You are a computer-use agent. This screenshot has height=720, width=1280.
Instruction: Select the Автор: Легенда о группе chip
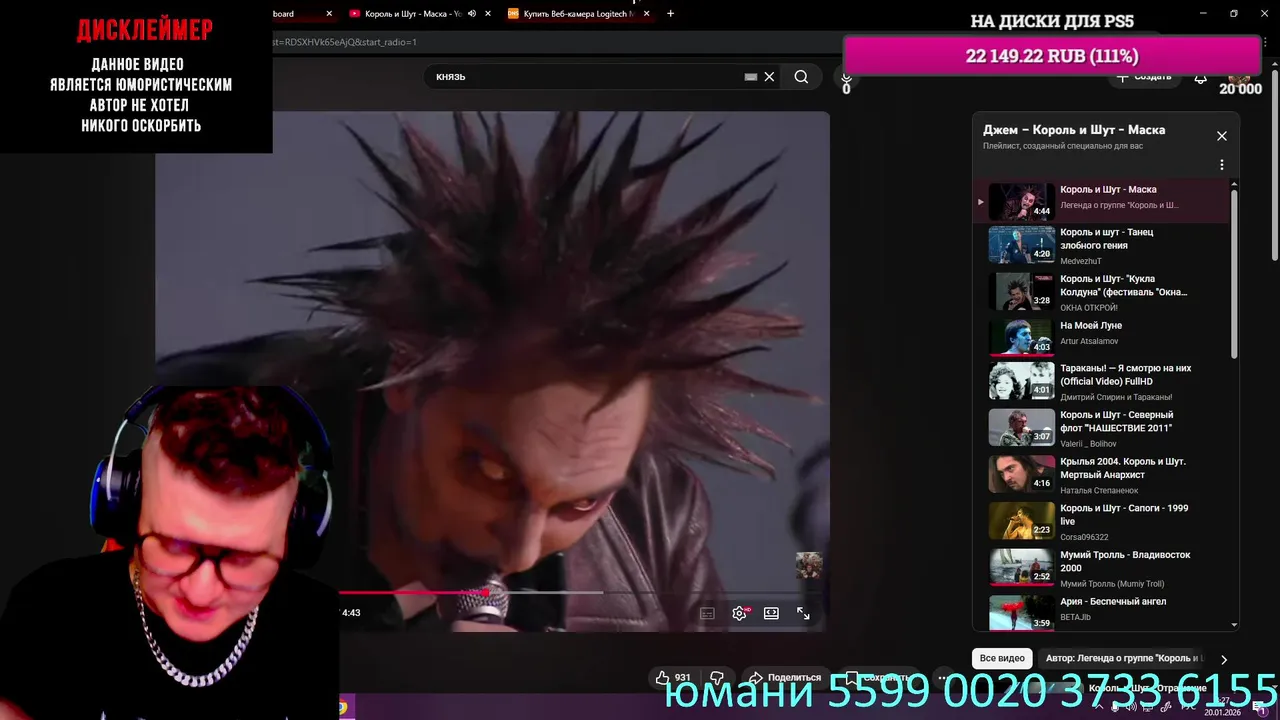pos(1124,658)
